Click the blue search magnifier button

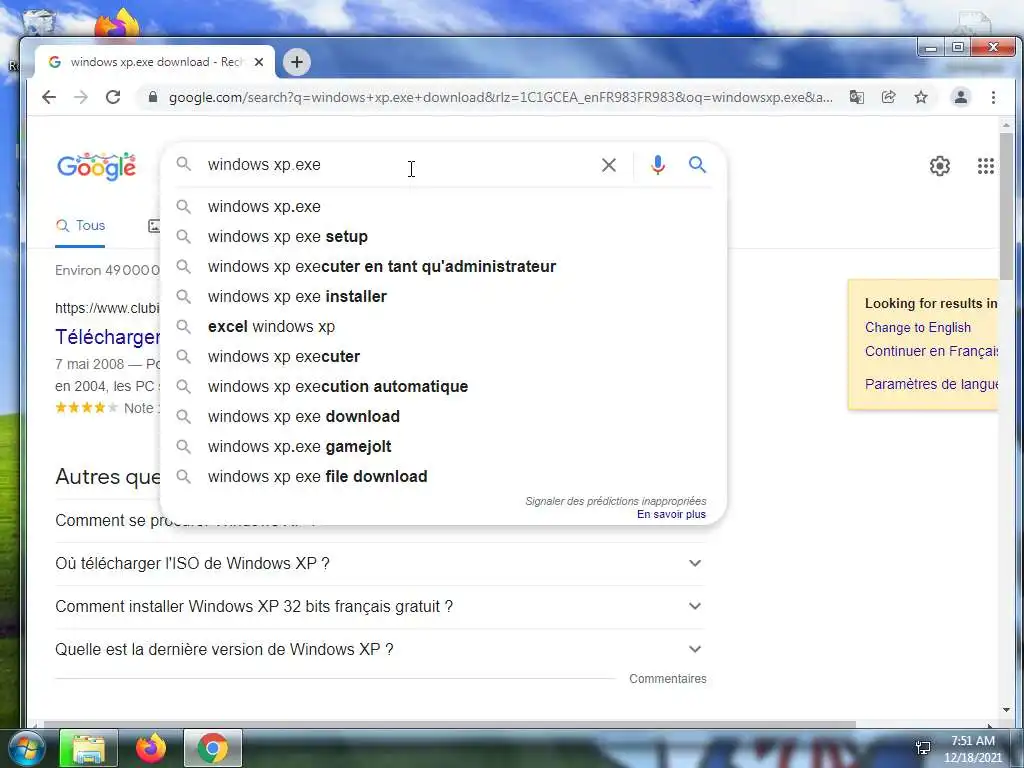click(x=697, y=165)
